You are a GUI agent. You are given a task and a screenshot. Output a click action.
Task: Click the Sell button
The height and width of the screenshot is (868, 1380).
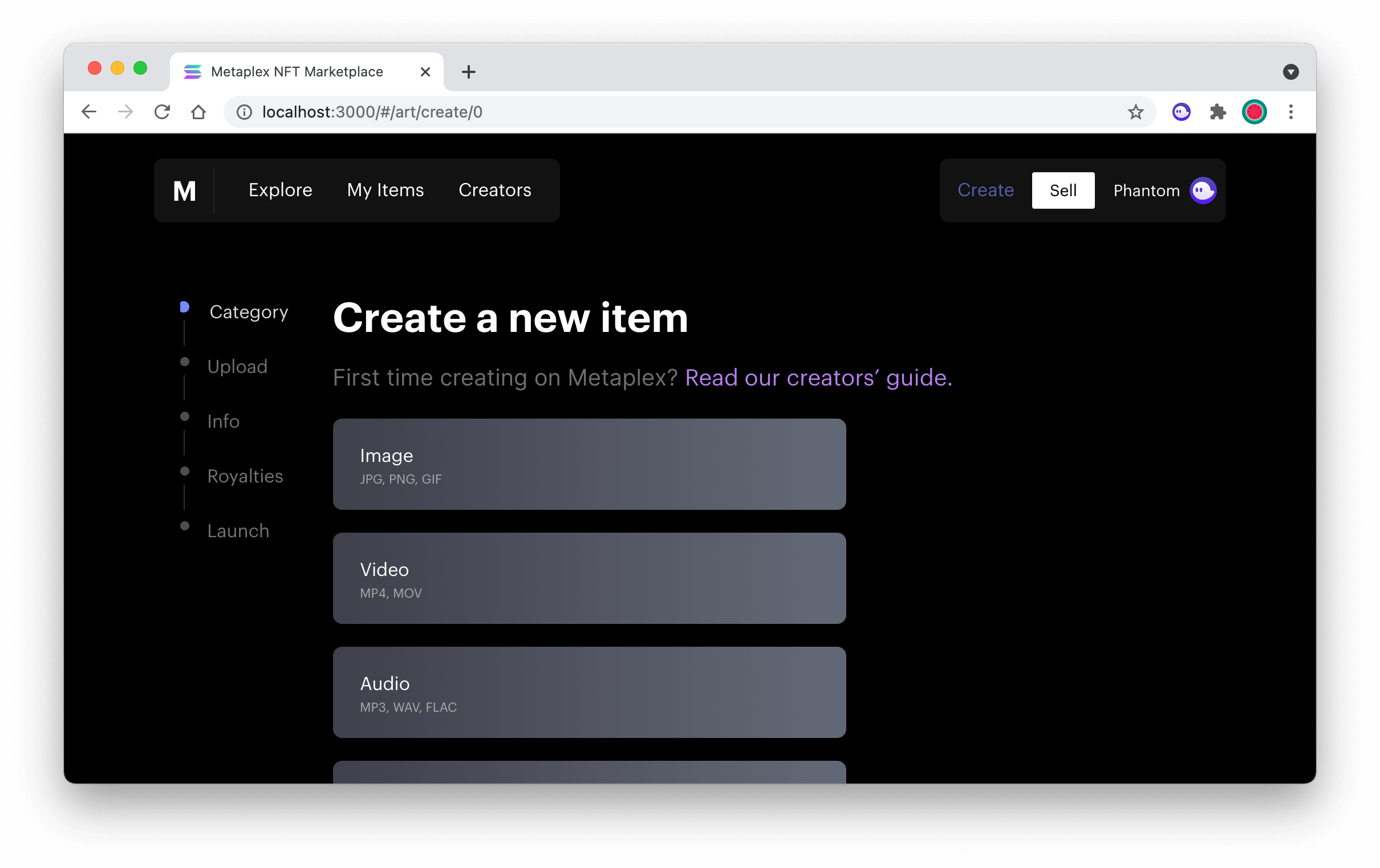coord(1063,190)
